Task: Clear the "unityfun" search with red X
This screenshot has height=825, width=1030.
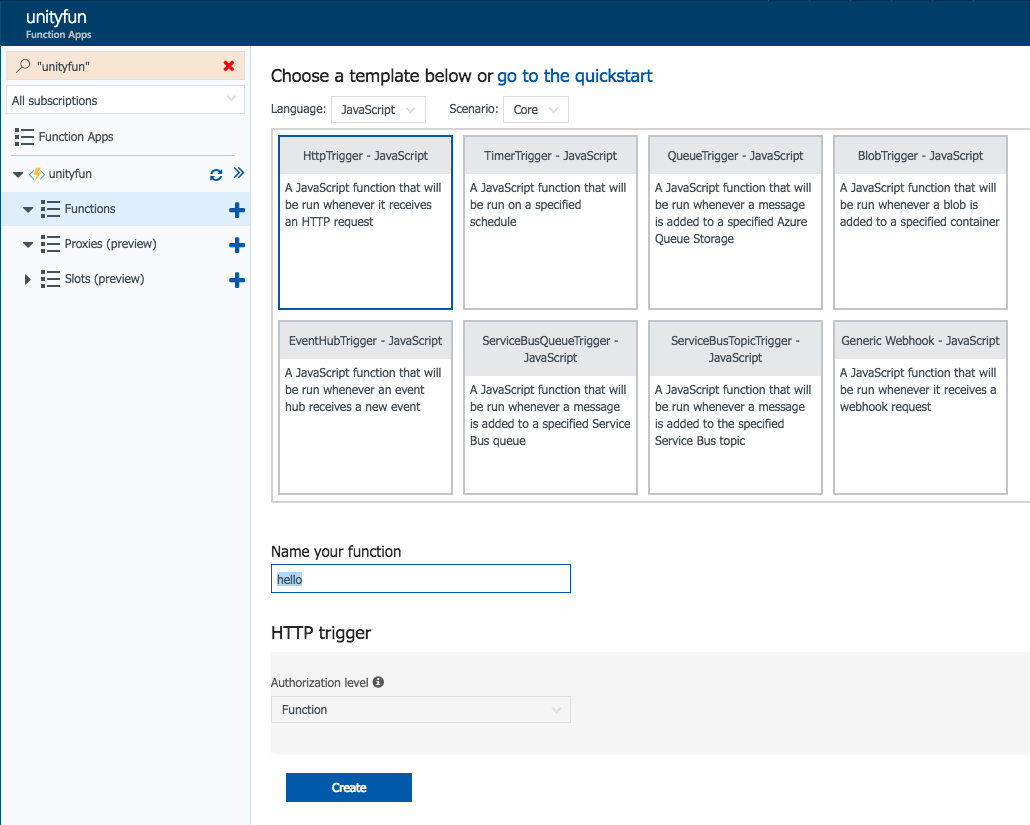Action: point(229,66)
